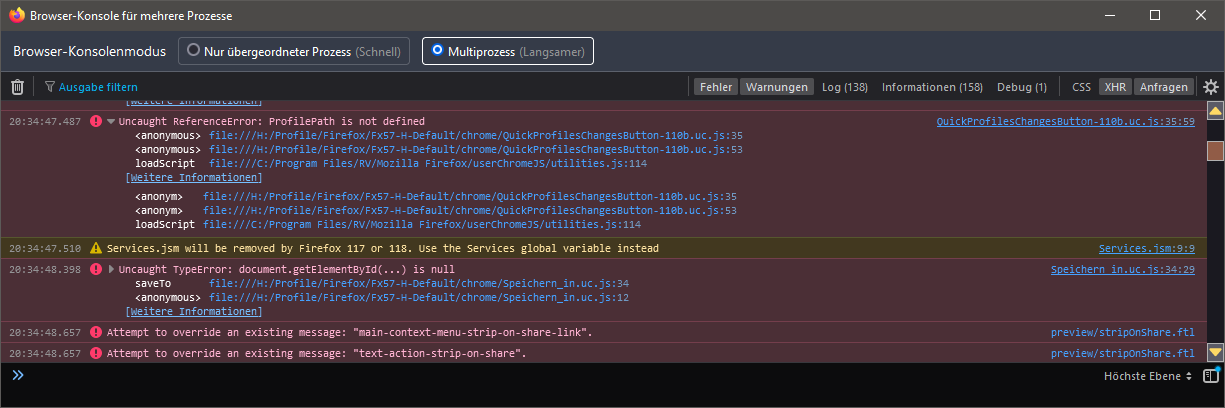Click the Firefox logo in title bar
The image size is (1225, 408).
17,16
